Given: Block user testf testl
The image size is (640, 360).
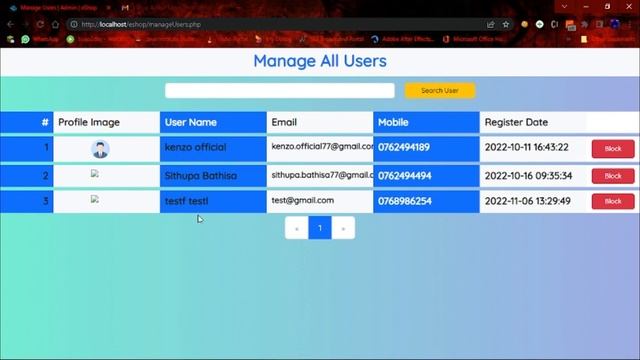Looking at the screenshot, I should click(x=613, y=201).
